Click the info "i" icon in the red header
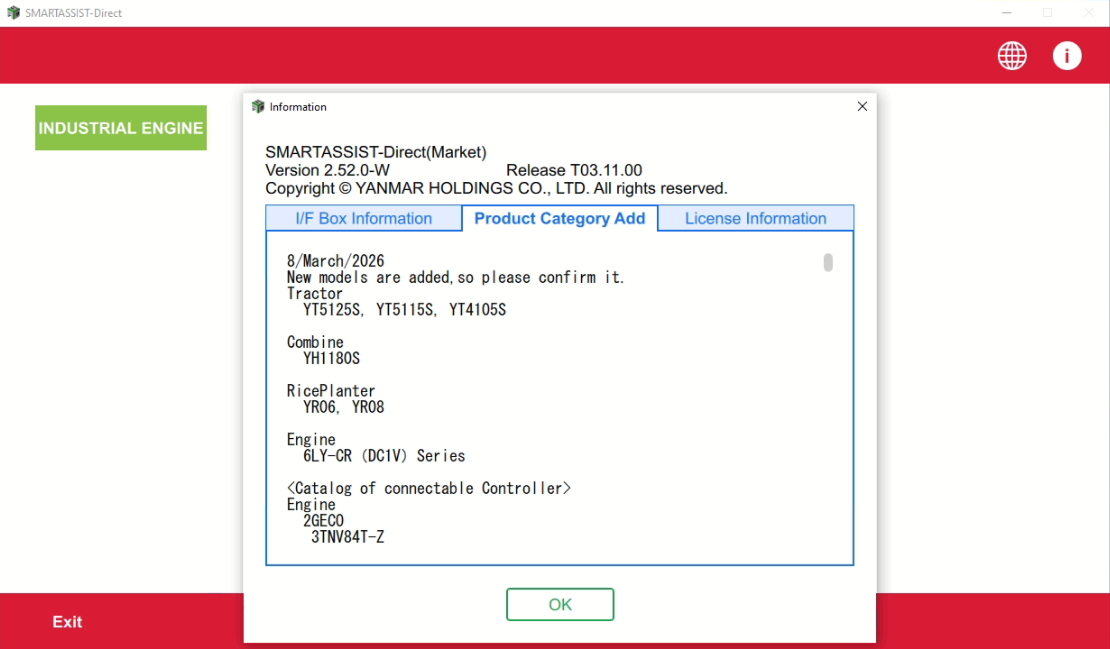The width and height of the screenshot is (1110, 649). click(1067, 55)
